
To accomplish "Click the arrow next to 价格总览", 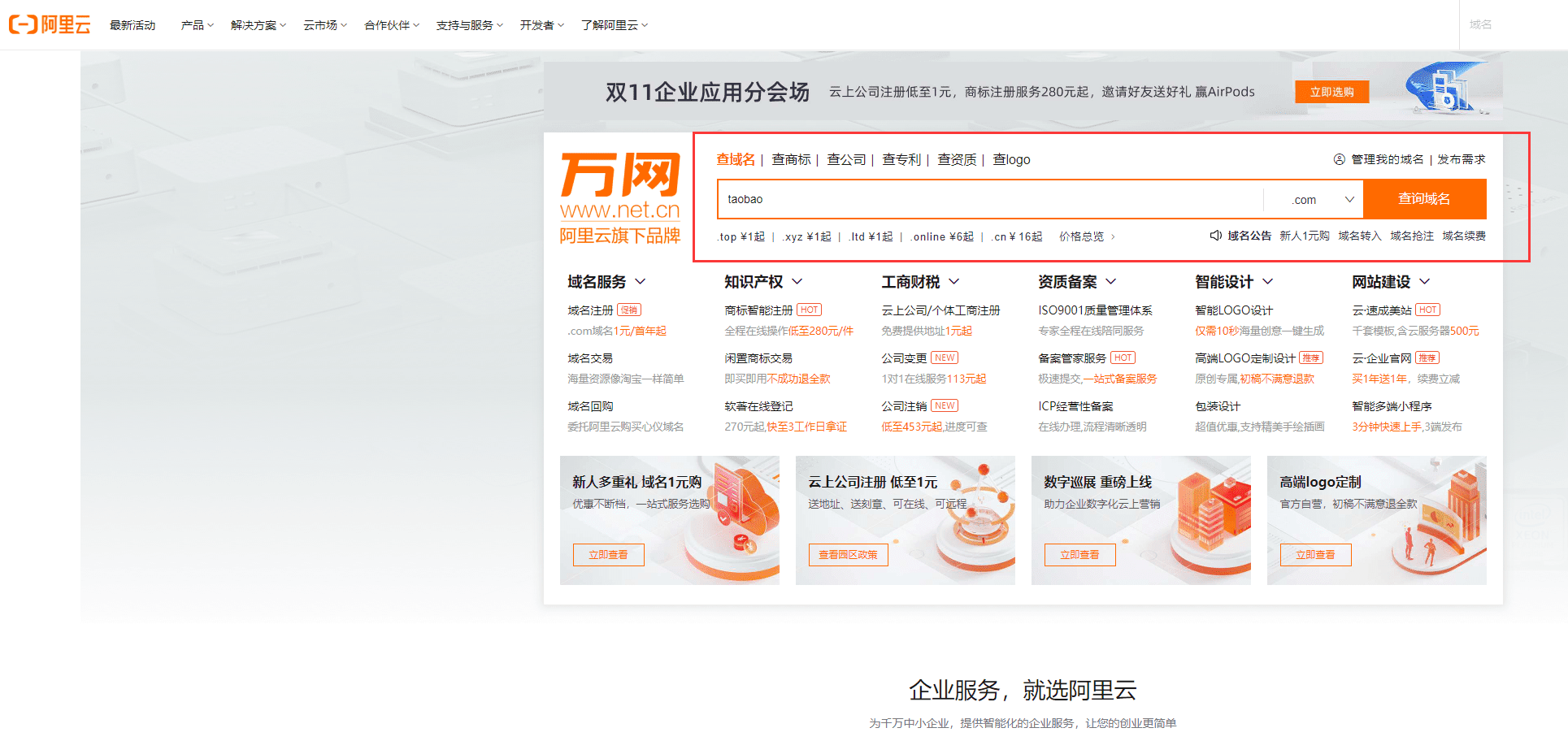I will click(x=1113, y=237).
